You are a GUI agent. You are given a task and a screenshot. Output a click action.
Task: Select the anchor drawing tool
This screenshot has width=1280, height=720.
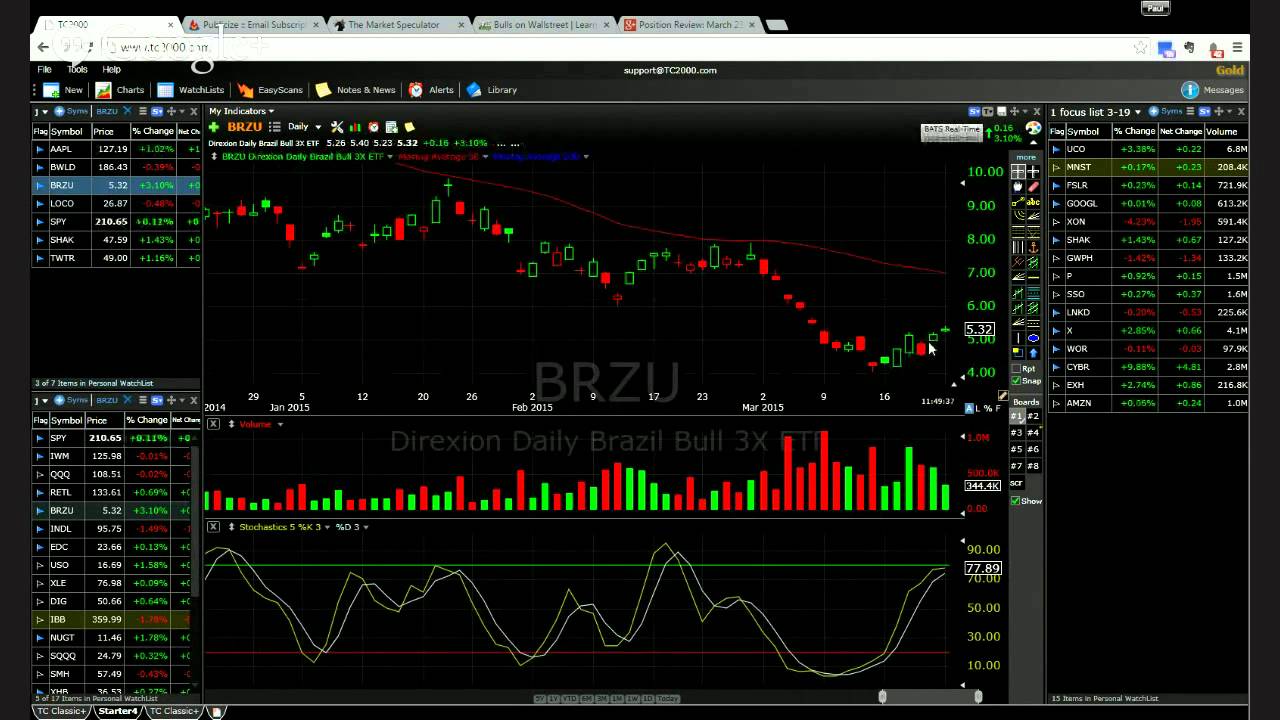pos(1033,248)
